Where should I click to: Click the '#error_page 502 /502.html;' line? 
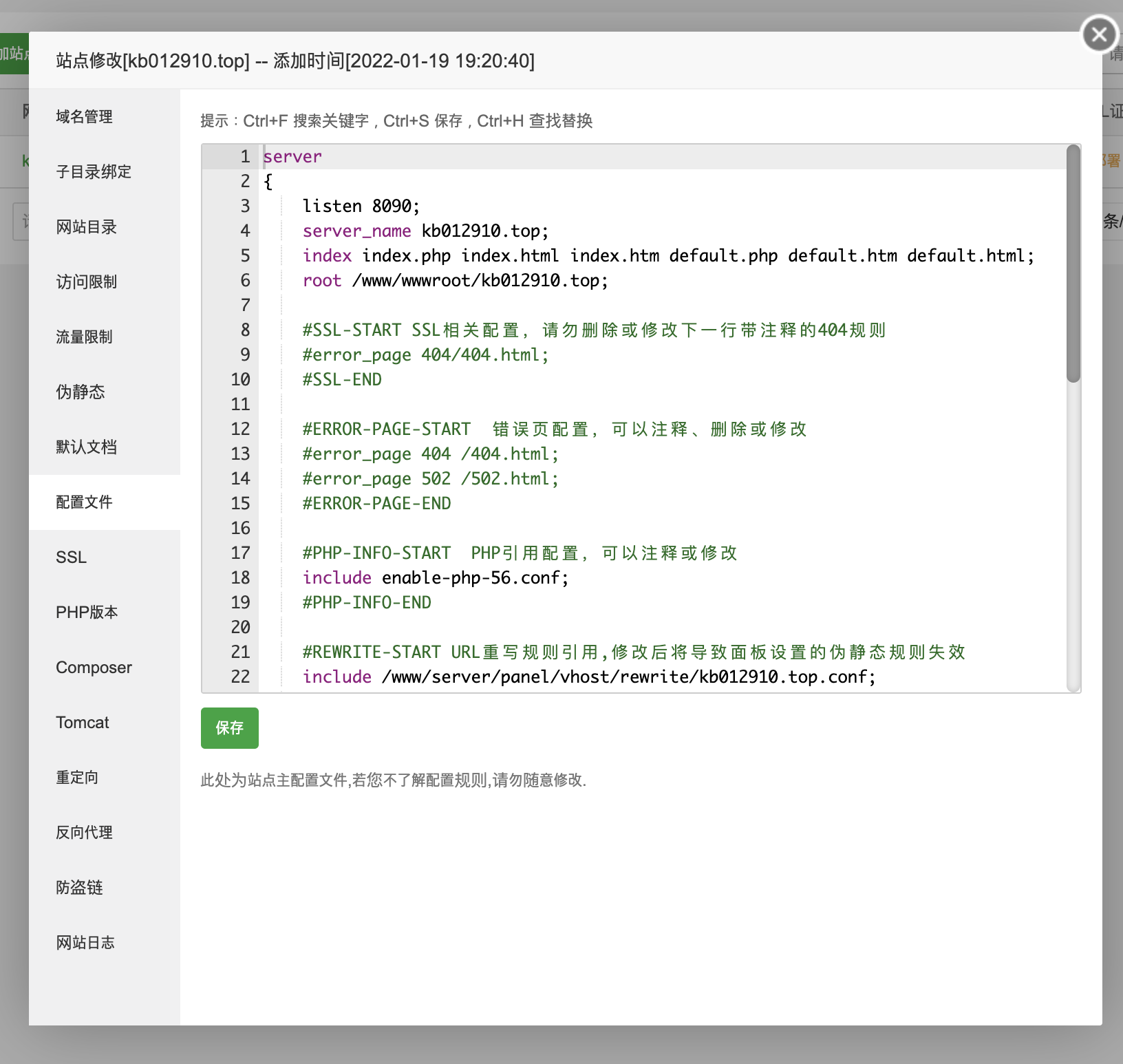[x=431, y=479]
